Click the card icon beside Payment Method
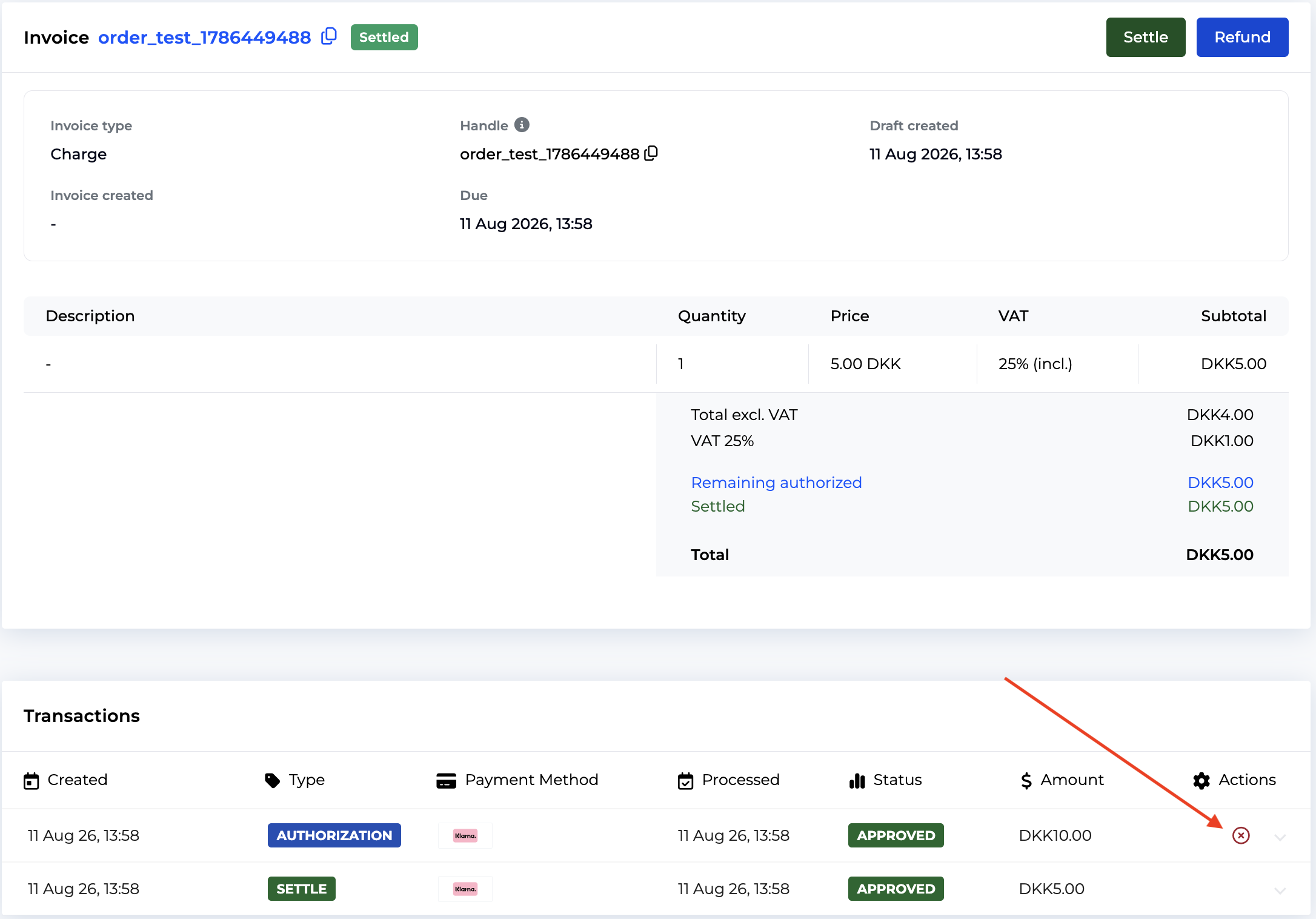This screenshot has height=919, width=1316. coord(447,781)
